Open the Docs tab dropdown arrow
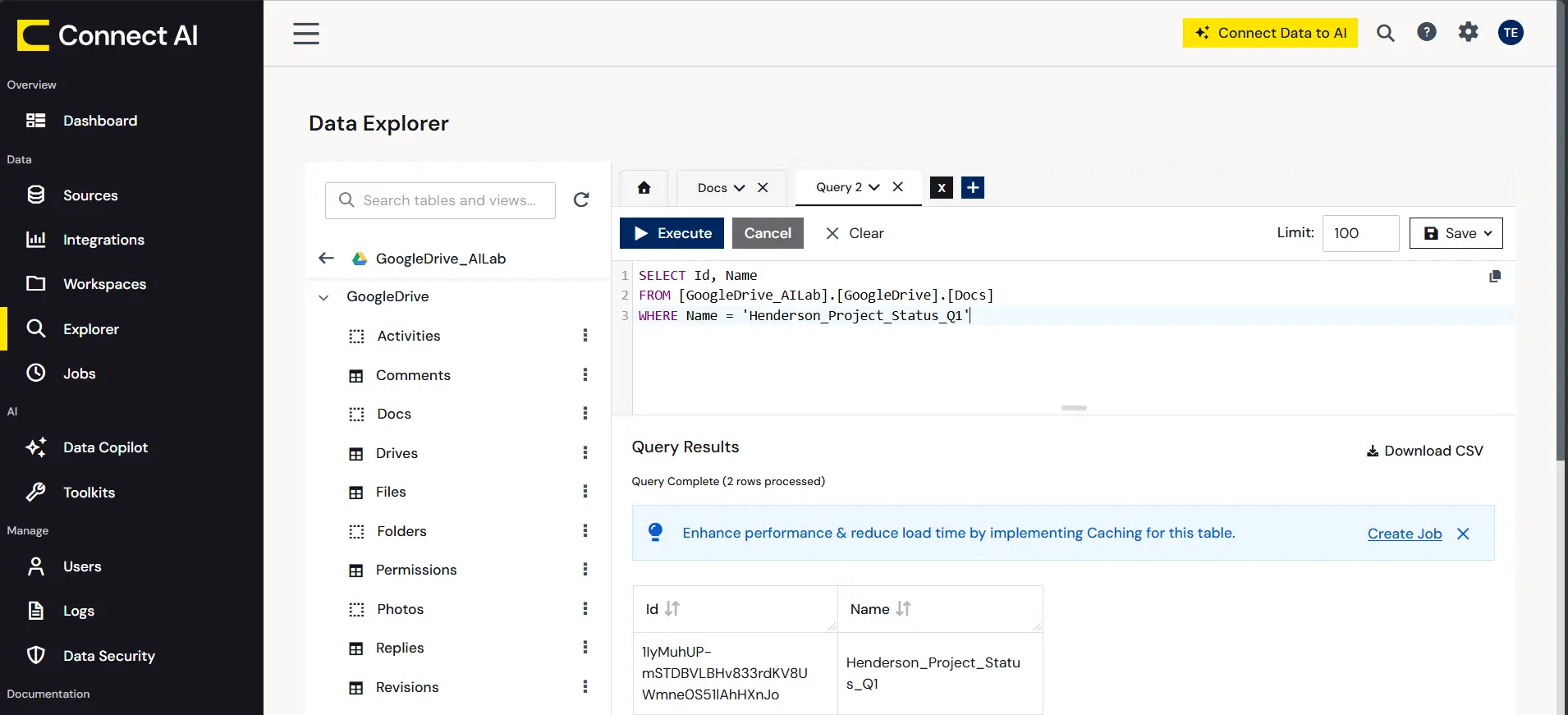Image resolution: width=1568 pixels, height=715 pixels. (740, 188)
